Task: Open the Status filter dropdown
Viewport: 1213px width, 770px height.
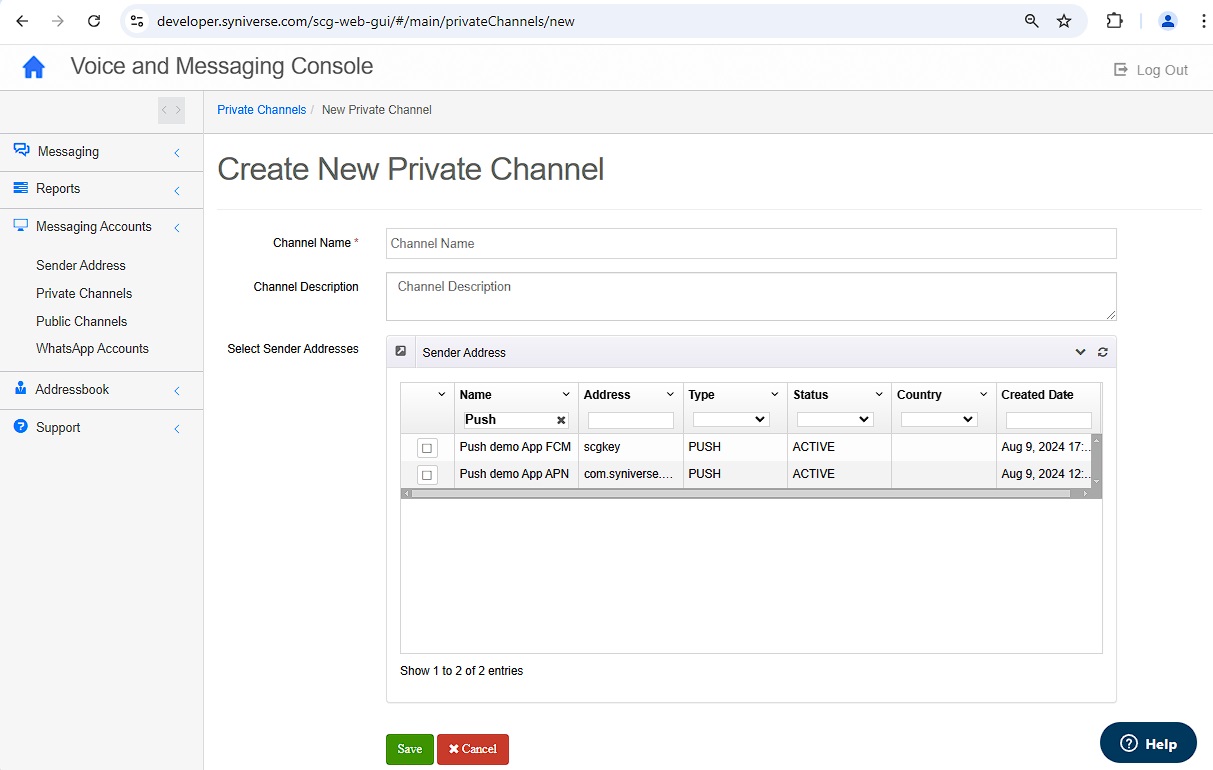Action: (x=835, y=420)
